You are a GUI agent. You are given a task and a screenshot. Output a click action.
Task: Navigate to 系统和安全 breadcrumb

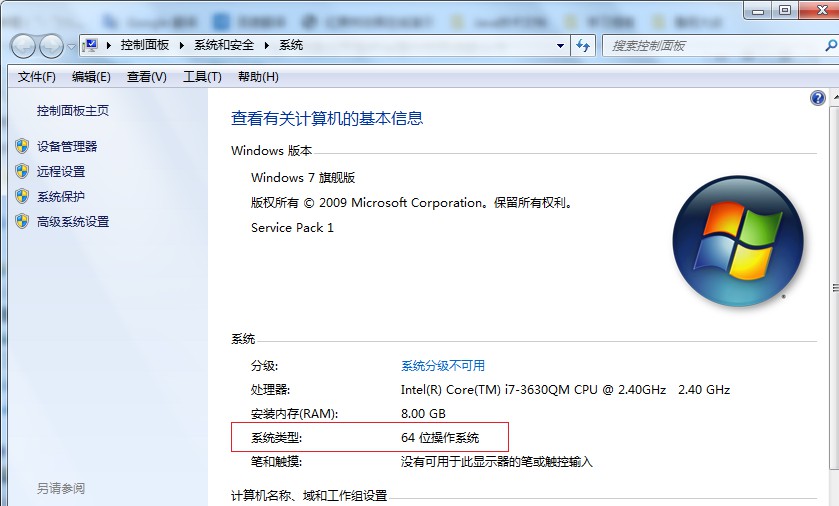(224, 45)
